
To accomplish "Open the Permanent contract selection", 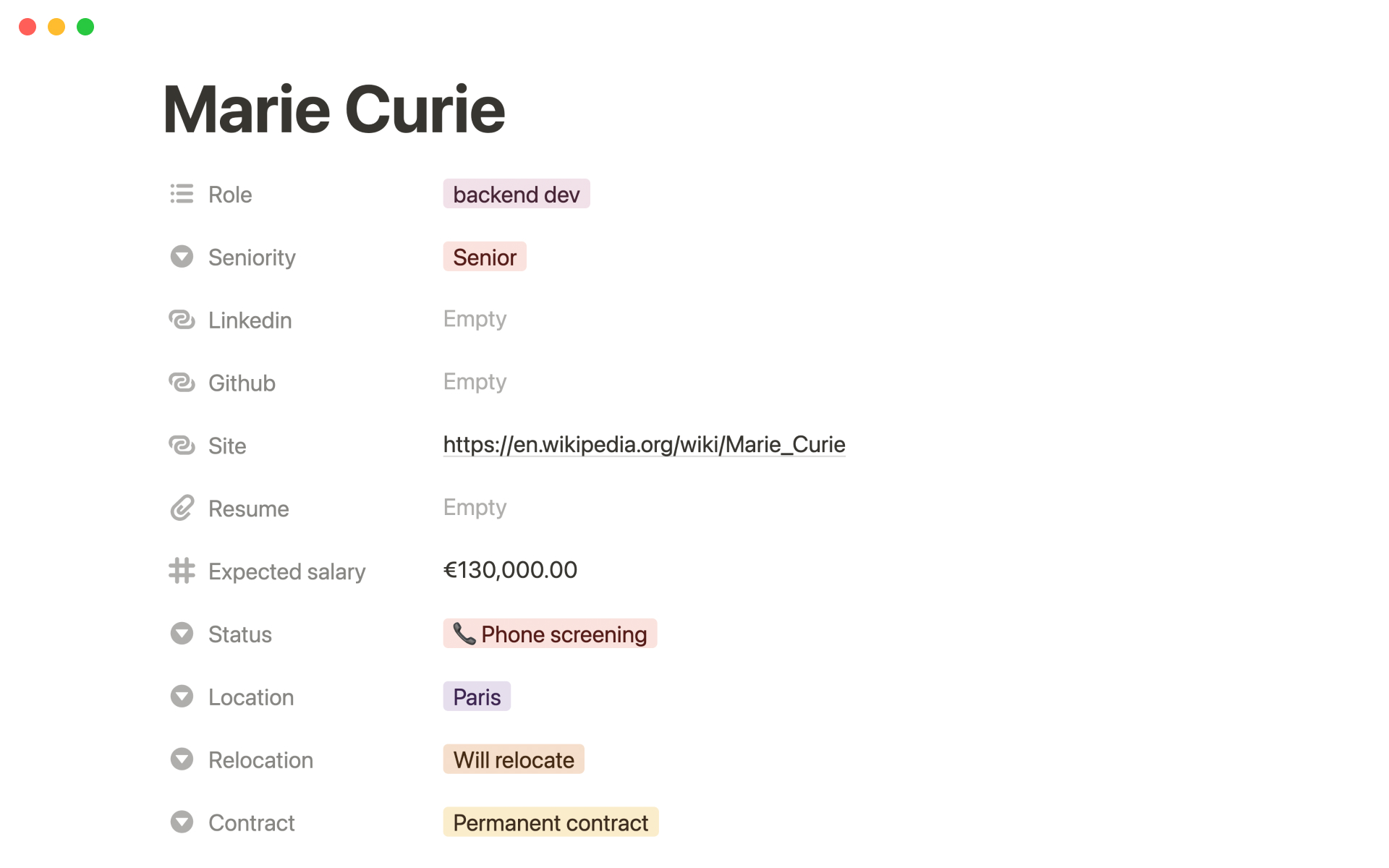I will 551,822.
